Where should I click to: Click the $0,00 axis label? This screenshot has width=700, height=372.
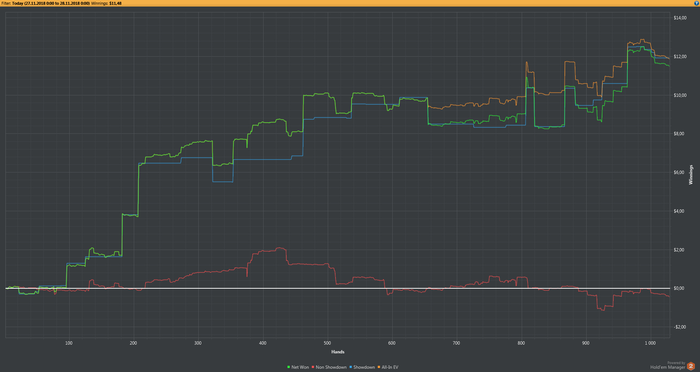pos(679,288)
